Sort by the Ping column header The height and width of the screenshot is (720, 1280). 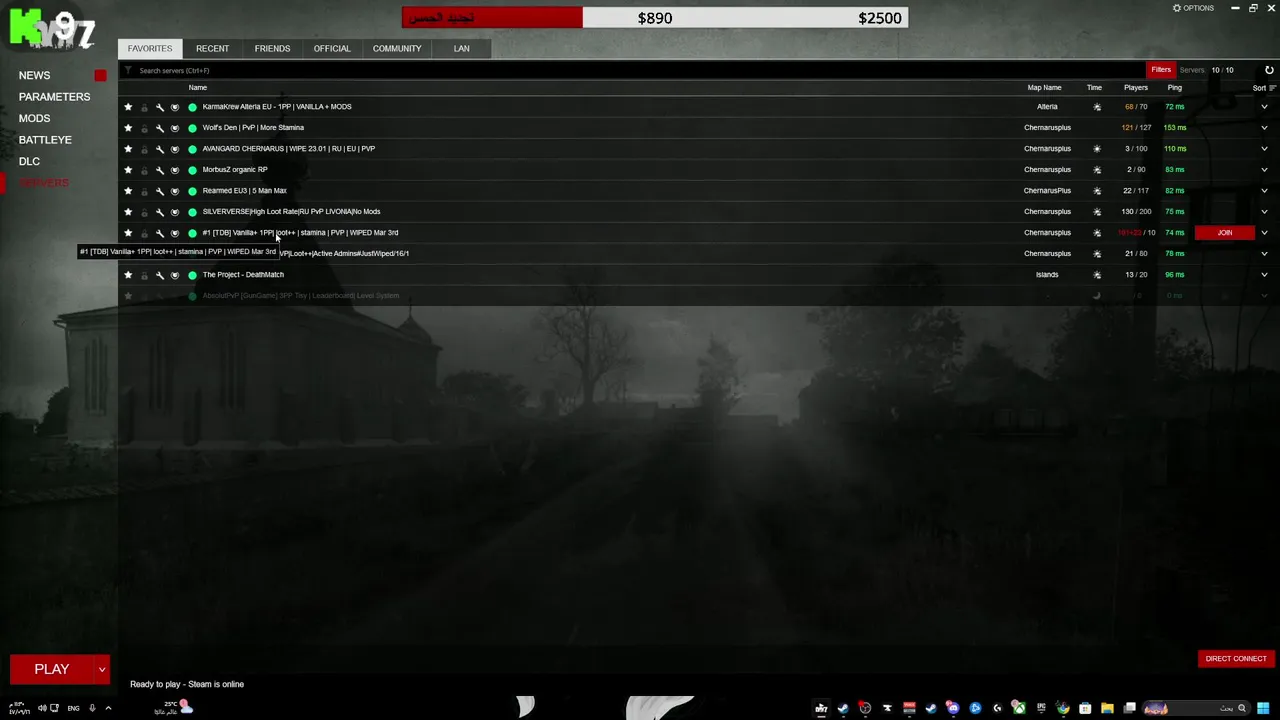tap(1174, 88)
